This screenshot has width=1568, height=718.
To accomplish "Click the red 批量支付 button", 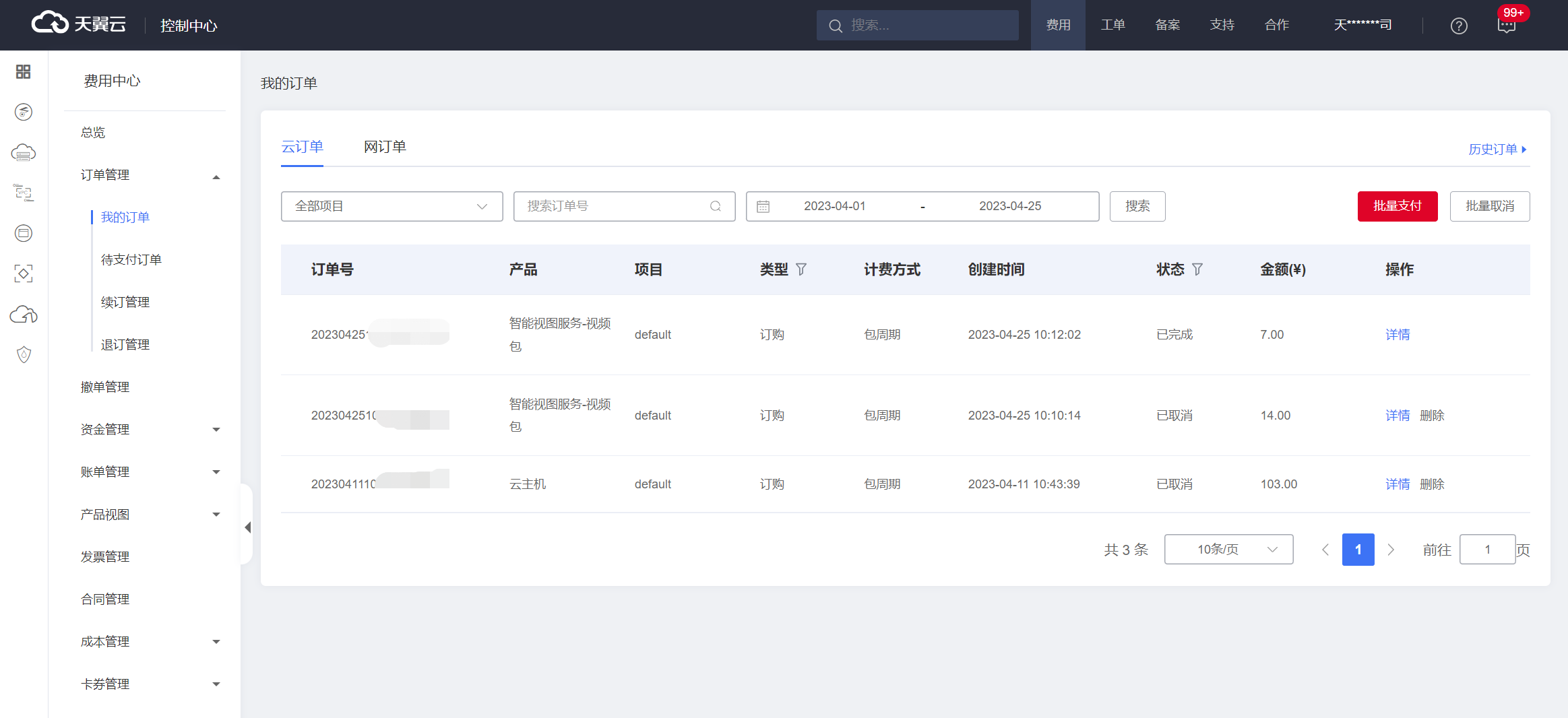I will point(1397,206).
